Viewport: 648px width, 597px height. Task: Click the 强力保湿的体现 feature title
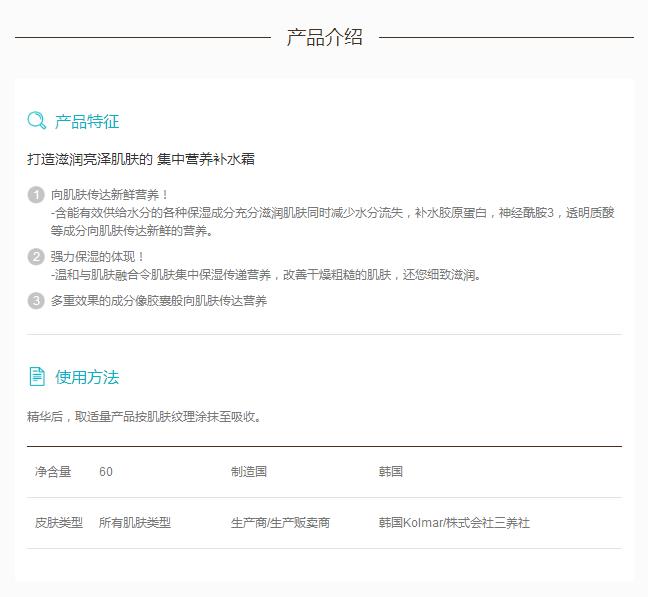(98, 257)
